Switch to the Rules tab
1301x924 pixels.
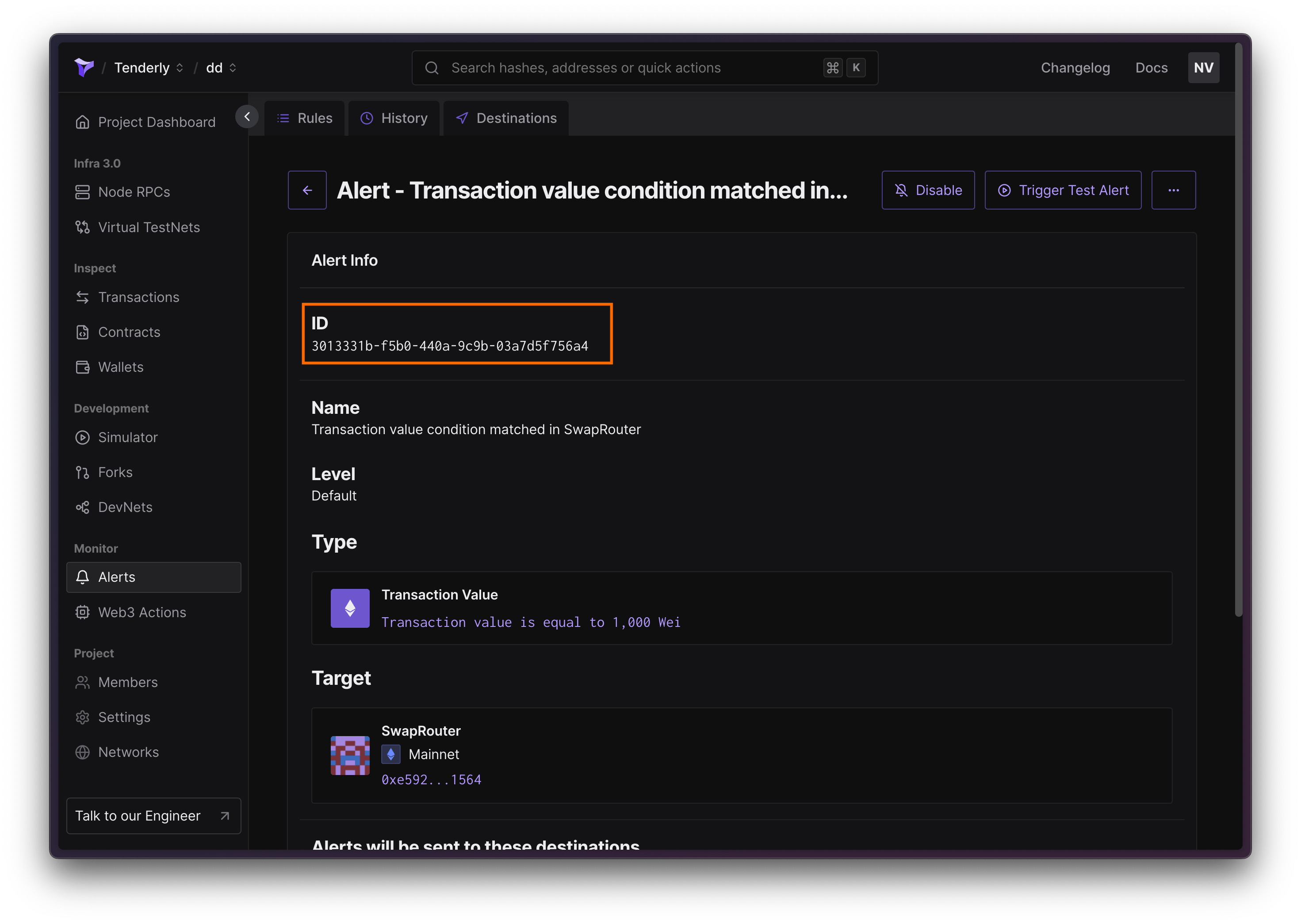tap(305, 118)
